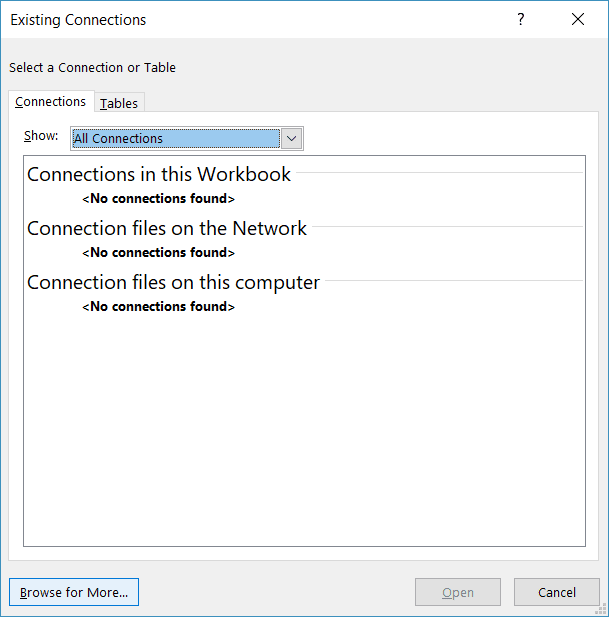Click No connections found under Network section
The image size is (609, 617).
click(x=158, y=252)
